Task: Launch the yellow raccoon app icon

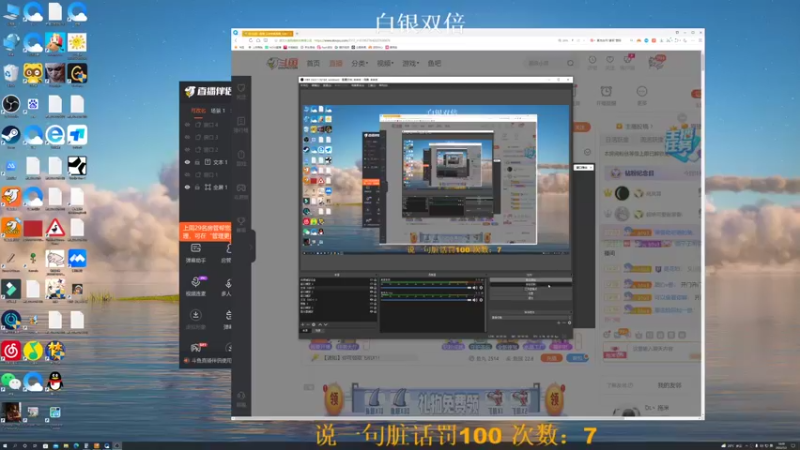Action: pyautogui.click(x=33, y=73)
